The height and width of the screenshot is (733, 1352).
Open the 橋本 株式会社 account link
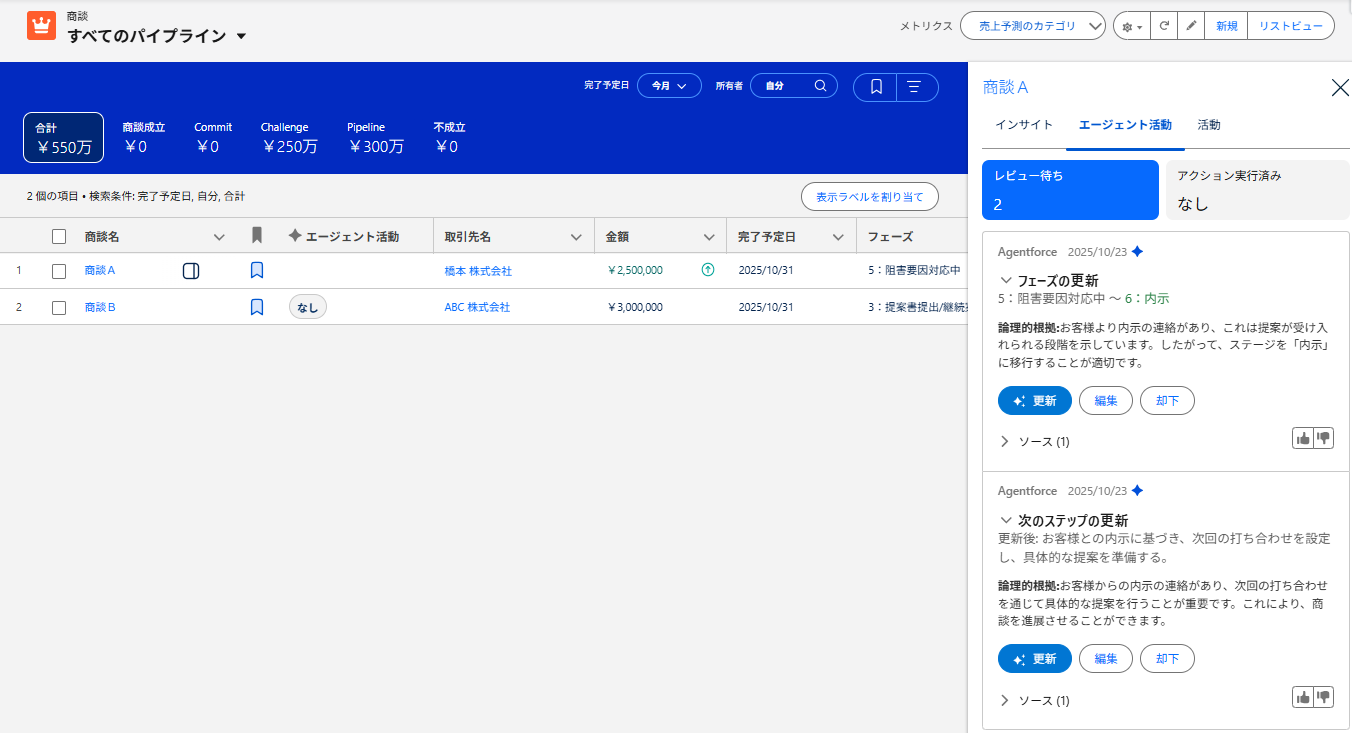pos(478,271)
